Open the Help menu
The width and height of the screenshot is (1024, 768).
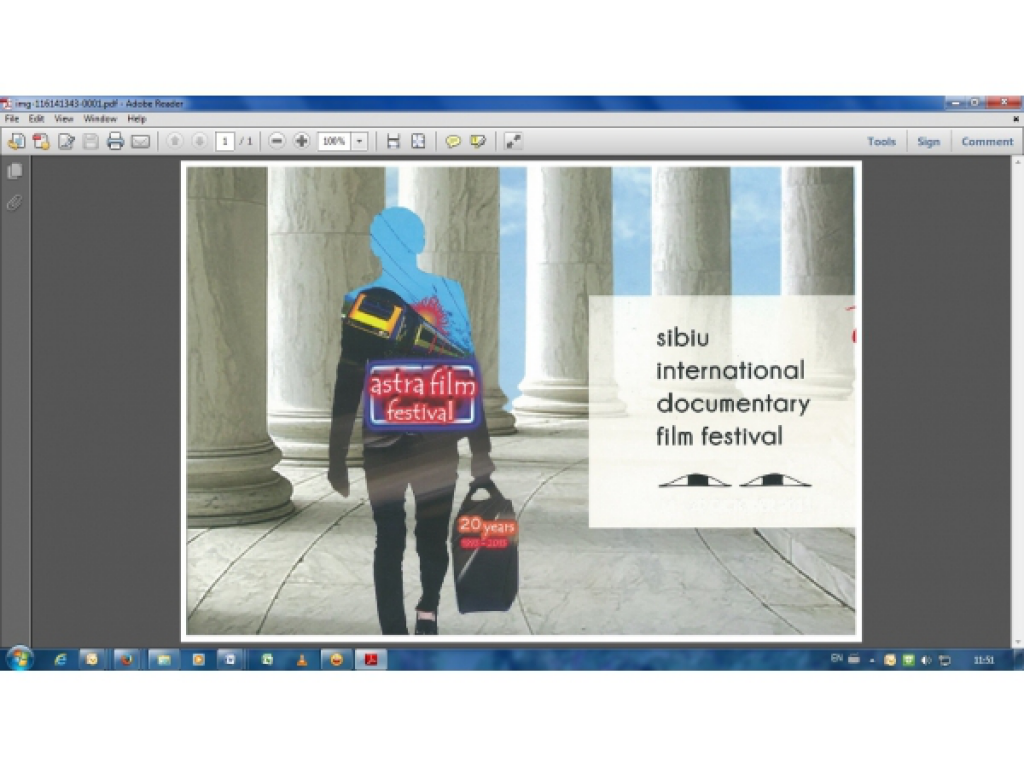(136, 119)
